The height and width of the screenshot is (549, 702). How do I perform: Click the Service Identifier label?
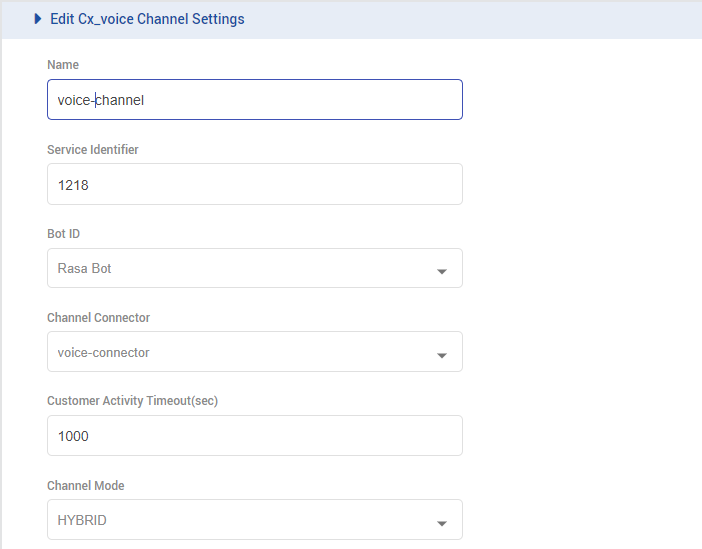[x=93, y=150]
